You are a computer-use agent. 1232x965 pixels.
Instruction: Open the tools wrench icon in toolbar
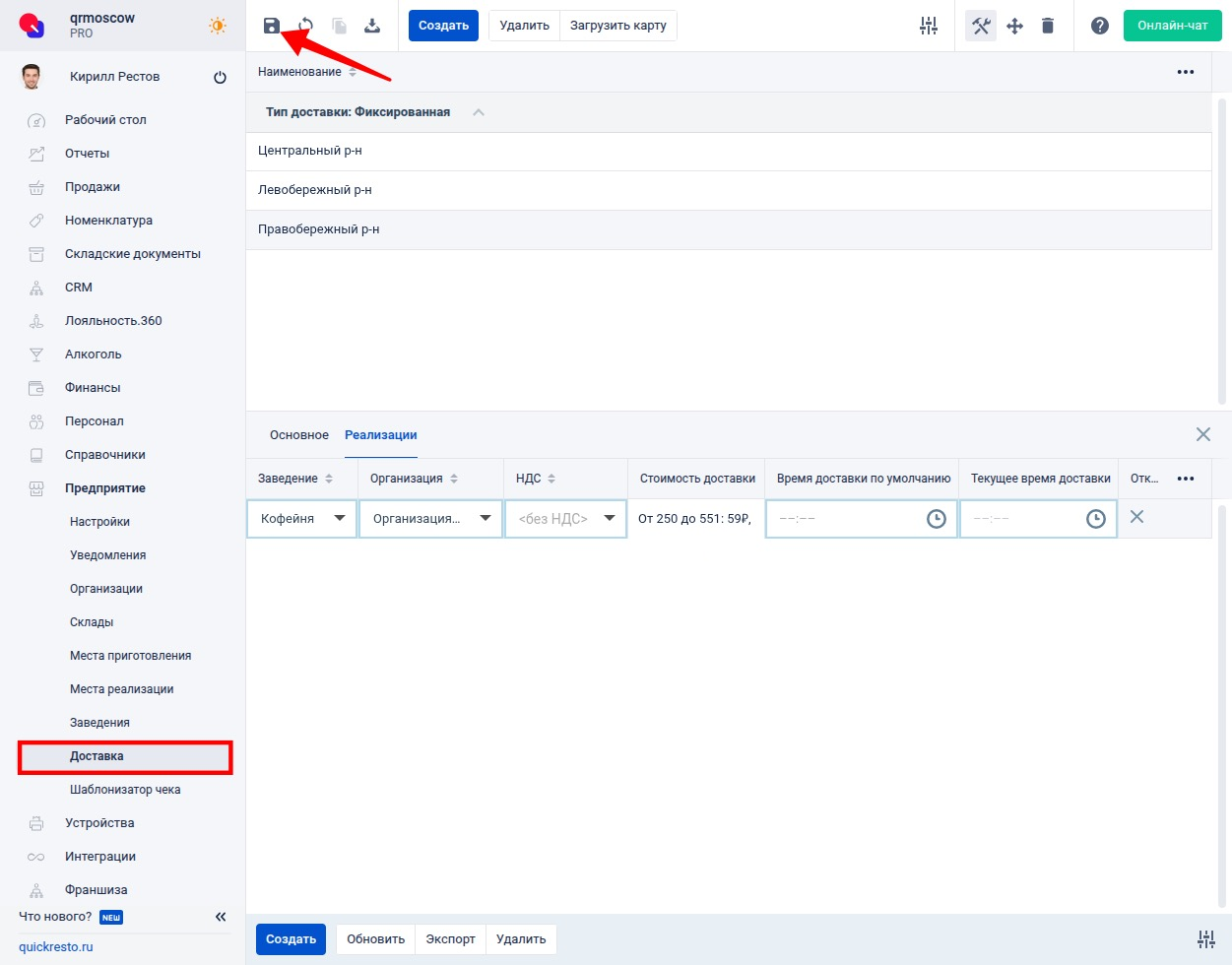[x=981, y=26]
